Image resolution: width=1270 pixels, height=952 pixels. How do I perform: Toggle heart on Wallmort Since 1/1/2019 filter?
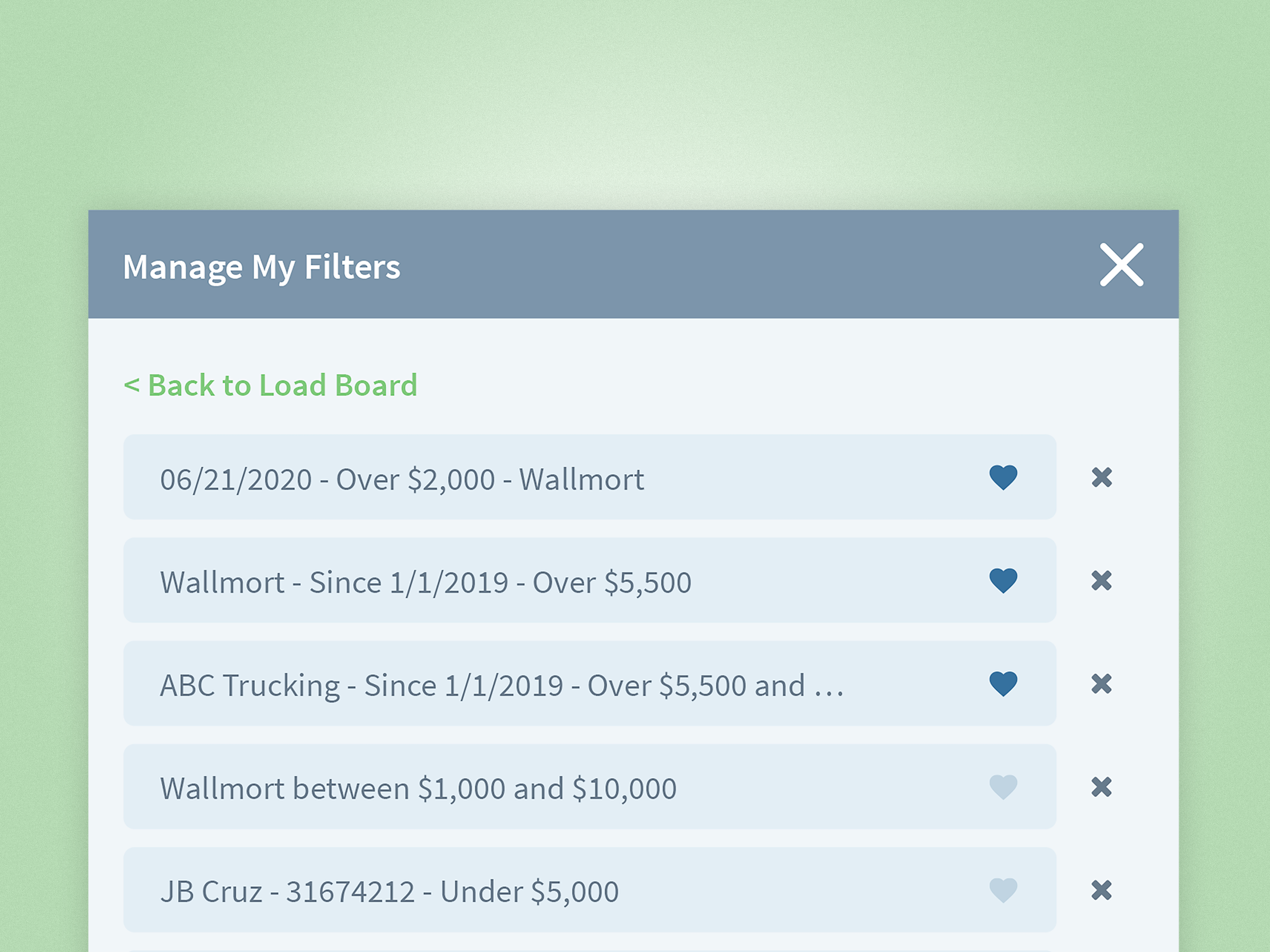pos(1003,581)
